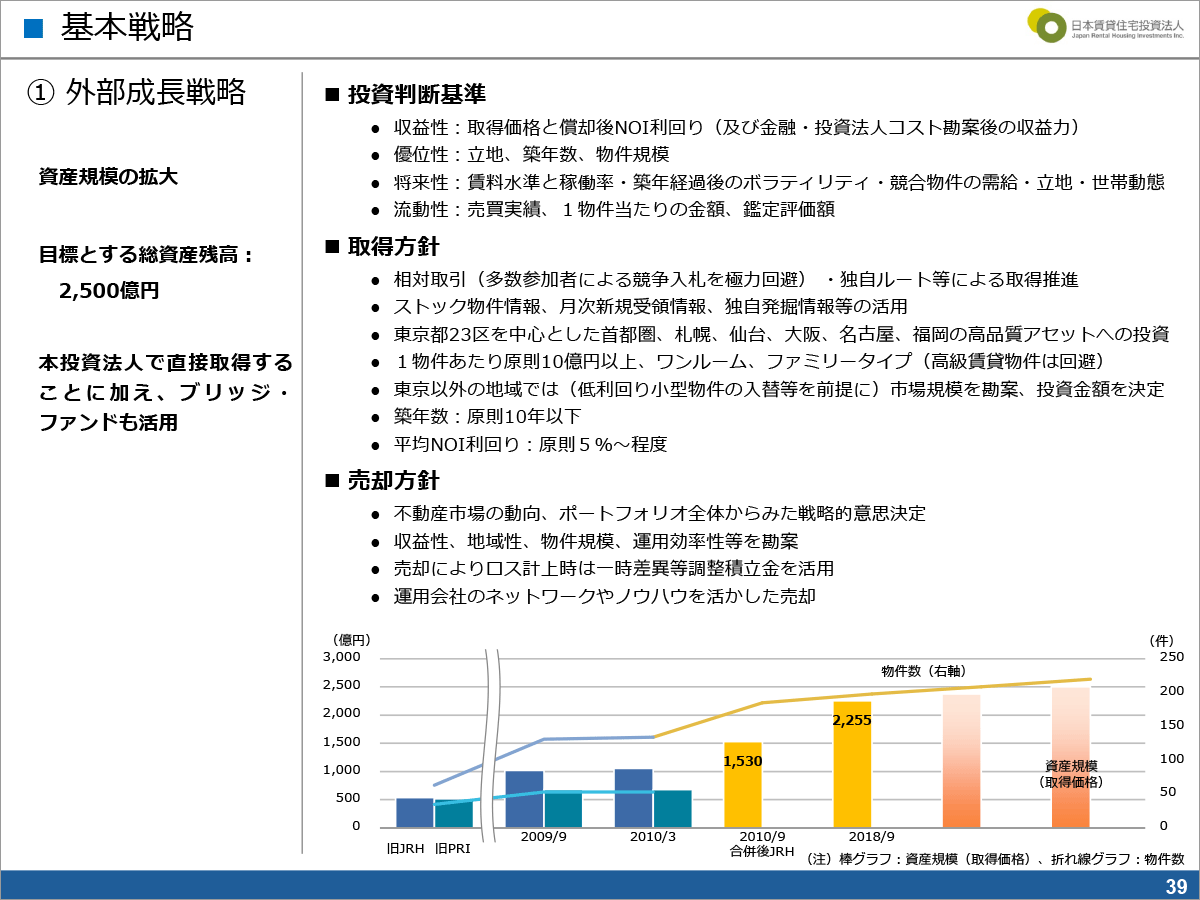The height and width of the screenshot is (900, 1200).
Task: Click the teal 旧PRI bar
Action: 453,814
